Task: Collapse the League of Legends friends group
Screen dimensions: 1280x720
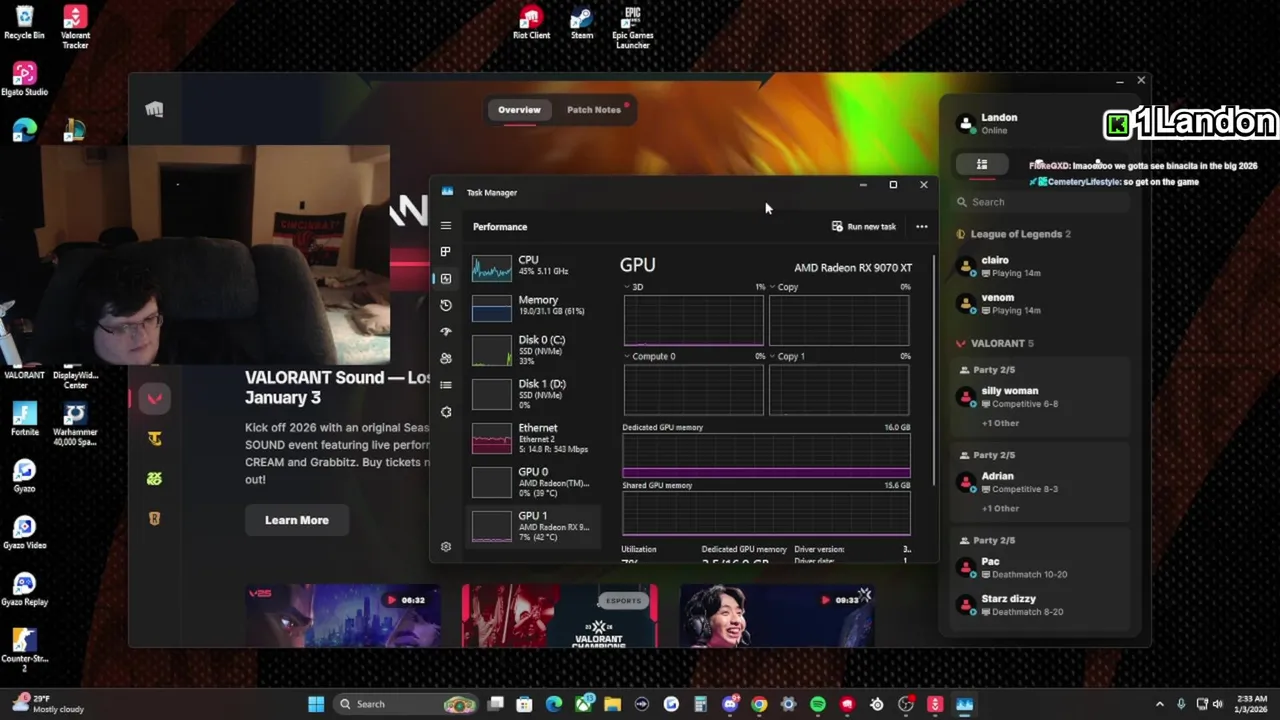Action: tap(1014, 234)
